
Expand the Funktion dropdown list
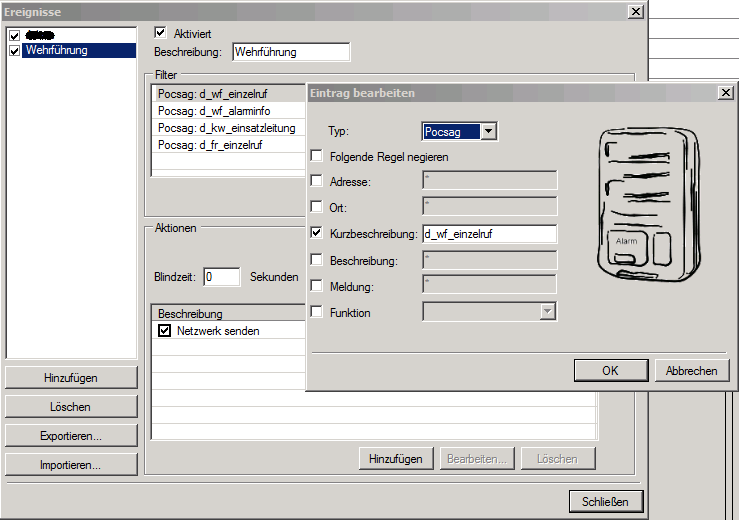click(547, 312)
